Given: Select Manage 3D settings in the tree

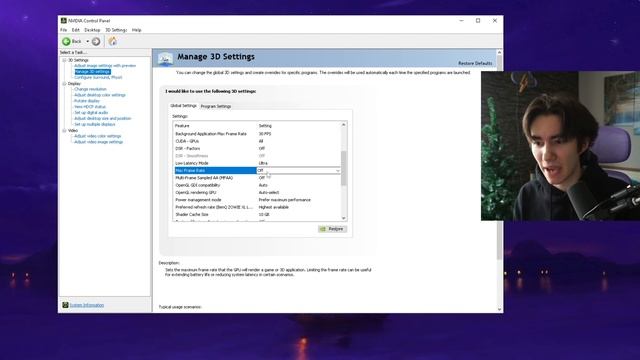Looking at the screenshot, I should 93,71.
